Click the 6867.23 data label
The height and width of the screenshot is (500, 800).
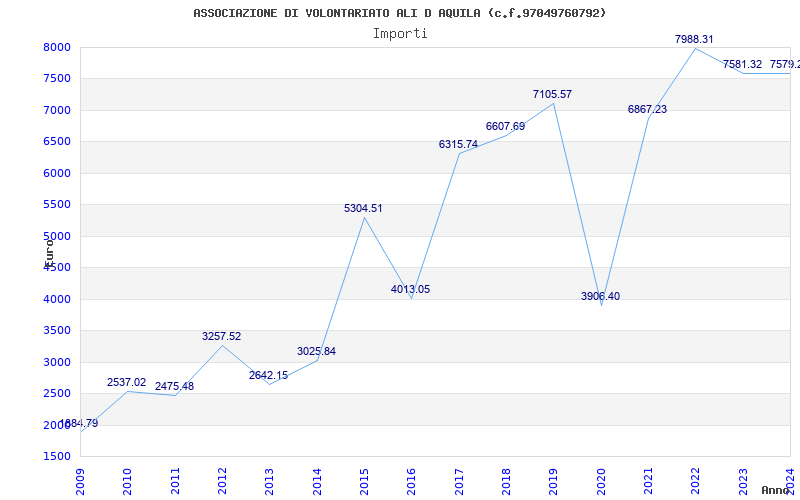click(x=647, y=109)
